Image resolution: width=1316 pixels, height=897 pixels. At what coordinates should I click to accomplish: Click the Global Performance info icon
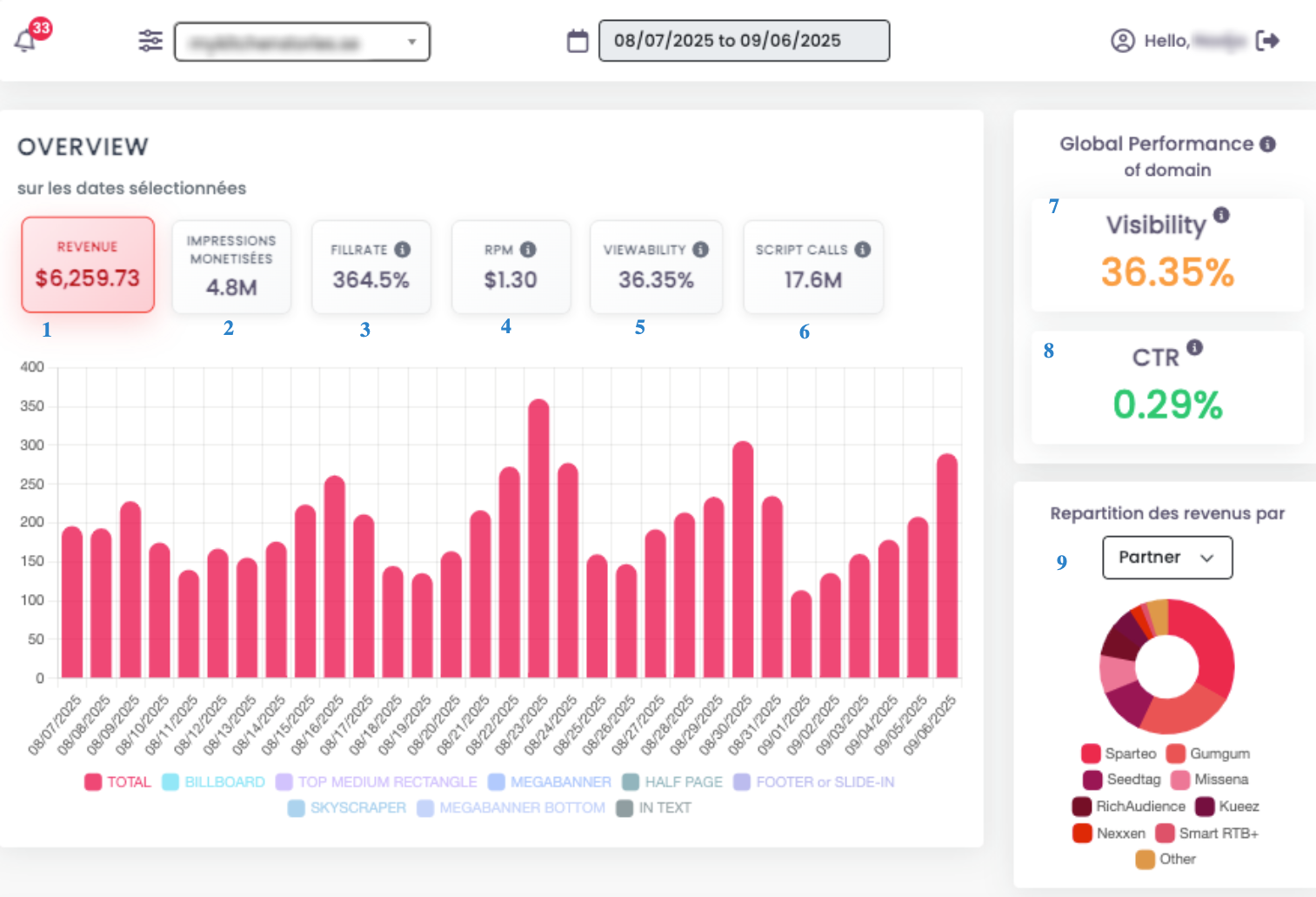point(1267,144)
